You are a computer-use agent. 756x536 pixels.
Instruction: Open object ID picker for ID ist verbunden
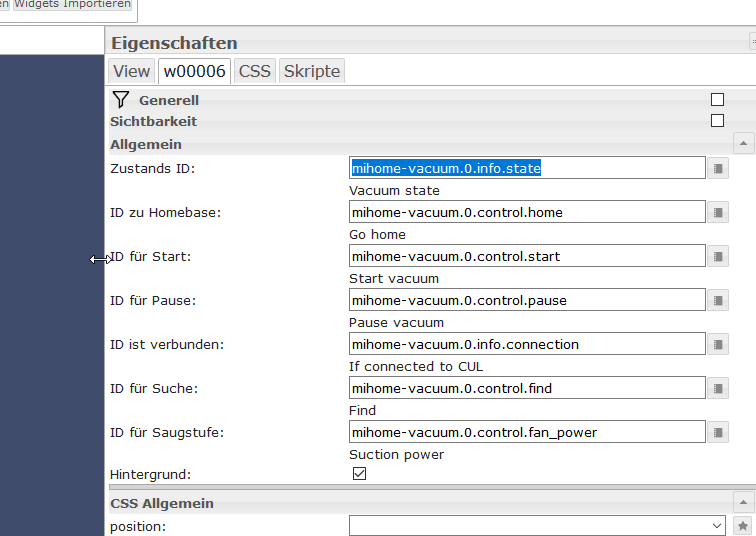pyautogui.click(x=718, y=344)
